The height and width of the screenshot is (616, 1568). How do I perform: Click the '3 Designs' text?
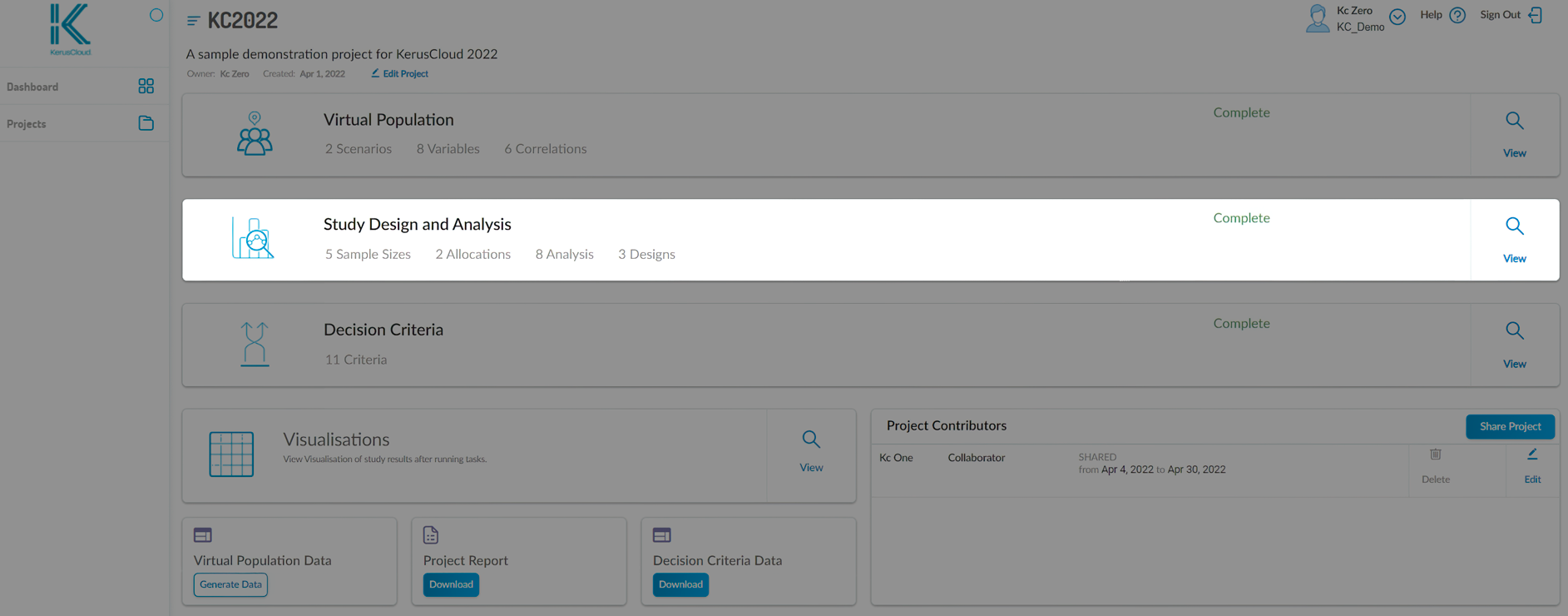(646, 255)
